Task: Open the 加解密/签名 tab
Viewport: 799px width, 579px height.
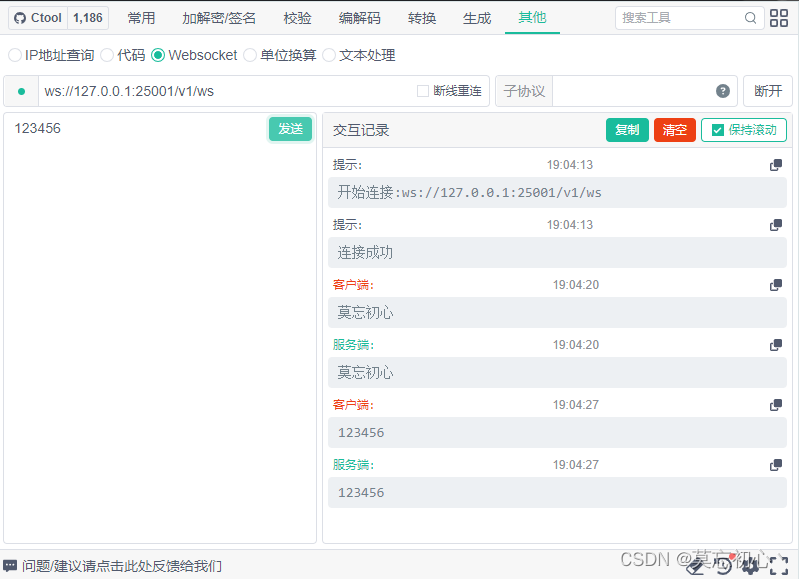Action: tap(219, 18)
